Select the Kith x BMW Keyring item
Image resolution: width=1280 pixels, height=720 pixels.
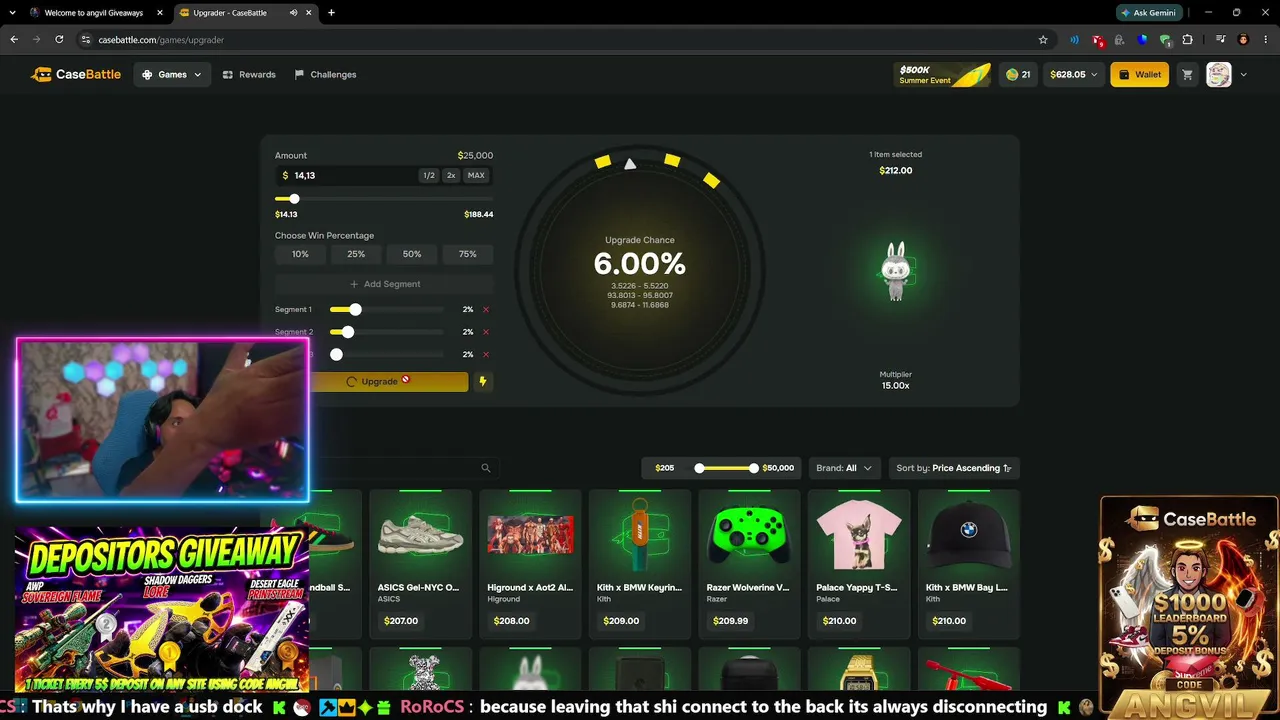(x=640, y=564)
